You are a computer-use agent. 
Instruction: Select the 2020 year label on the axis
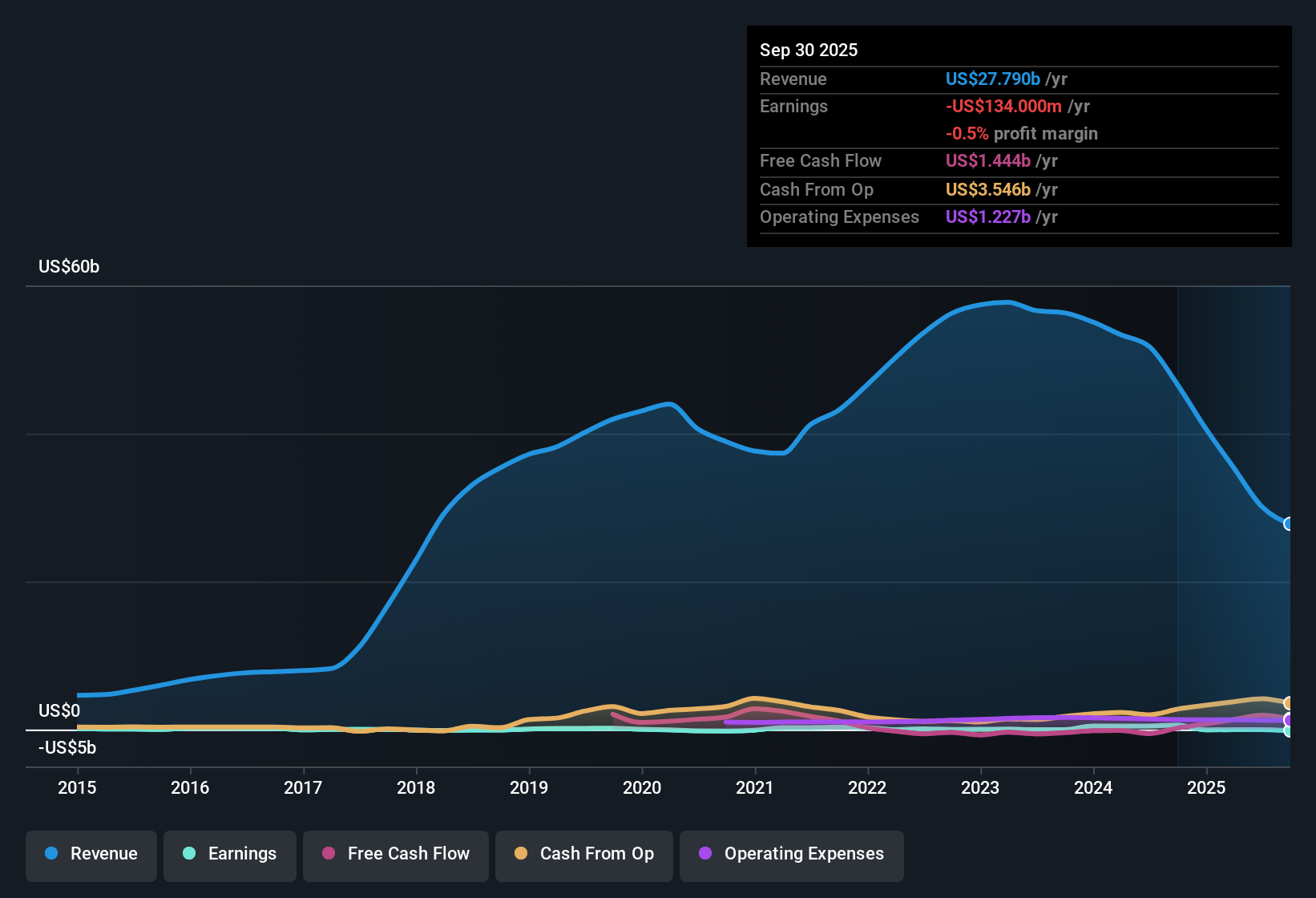pos(642,788)
